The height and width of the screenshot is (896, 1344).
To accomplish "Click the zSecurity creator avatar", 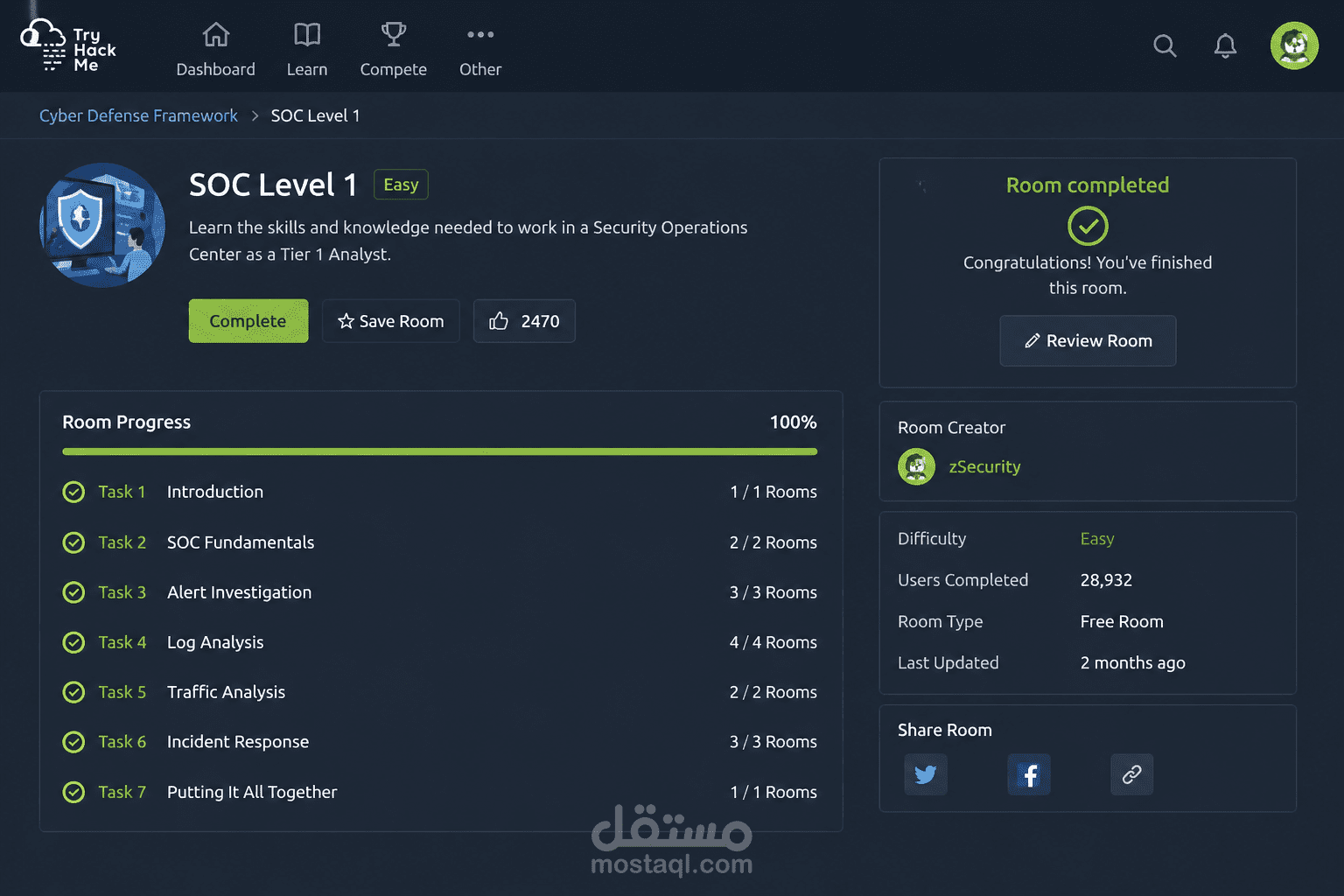I will tap(916, 466).
